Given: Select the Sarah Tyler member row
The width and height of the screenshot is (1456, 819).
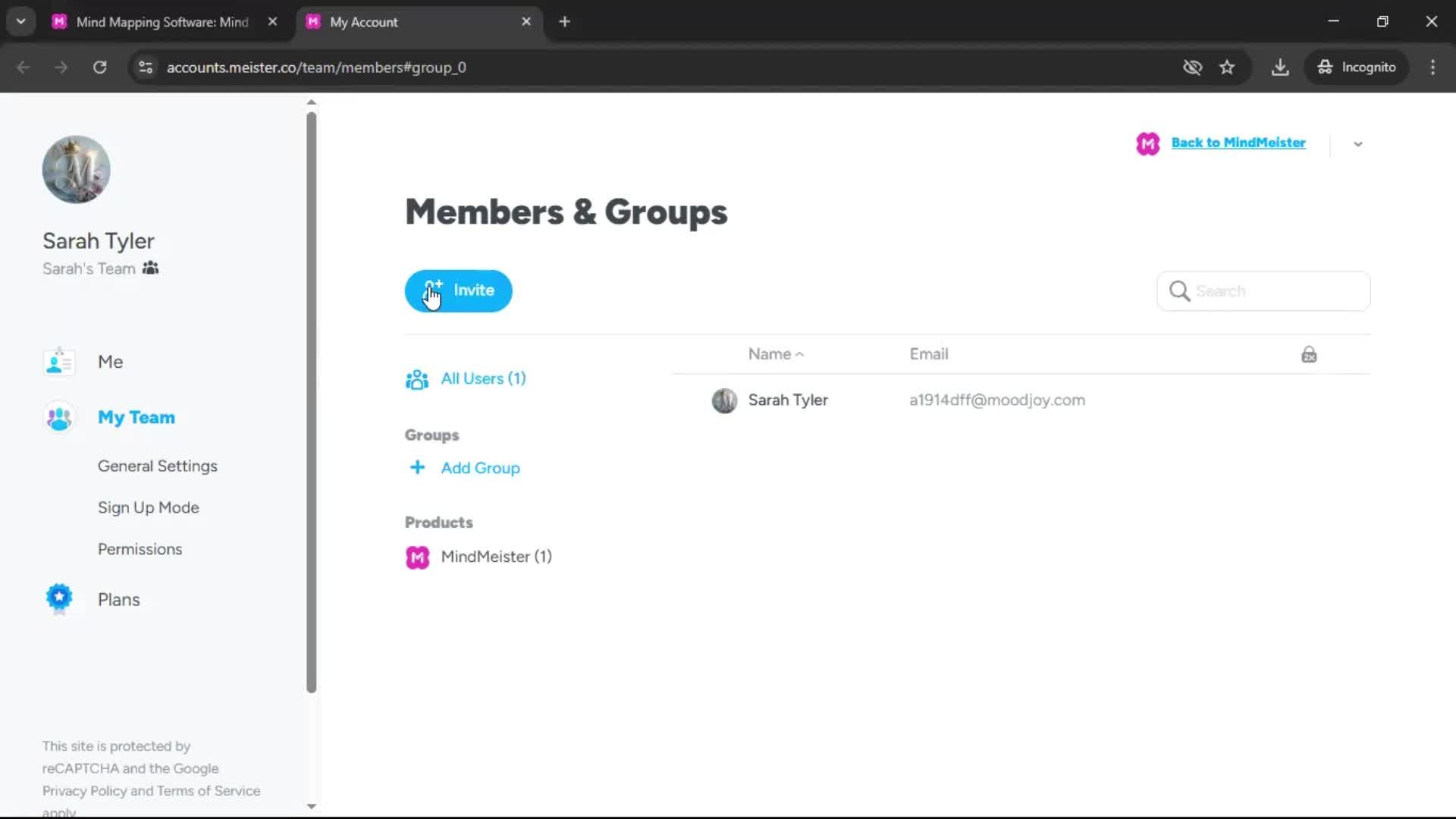Looking at the screenshot, I should (1021, 400).
